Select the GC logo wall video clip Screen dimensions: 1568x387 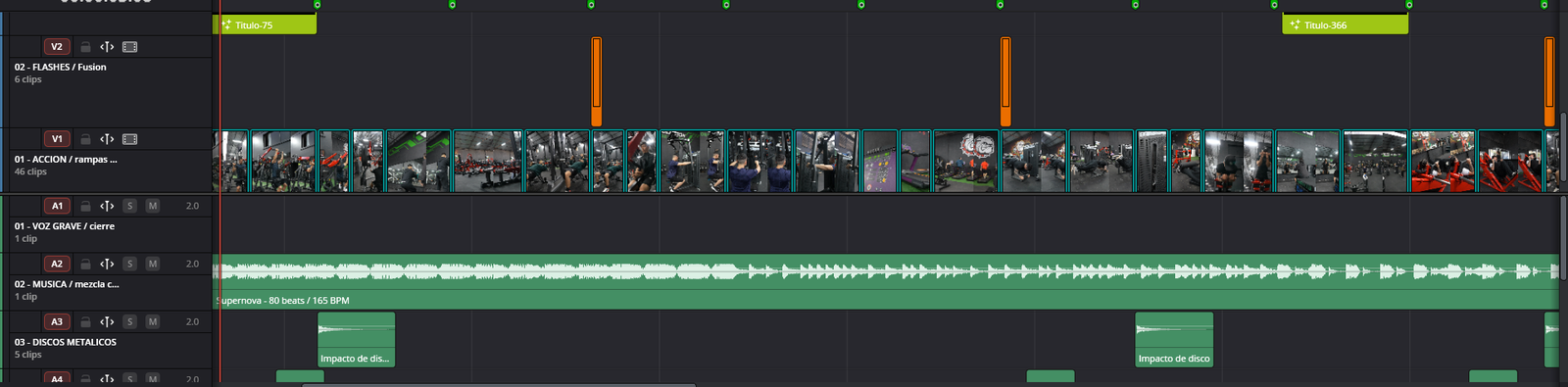coord(965,161)
